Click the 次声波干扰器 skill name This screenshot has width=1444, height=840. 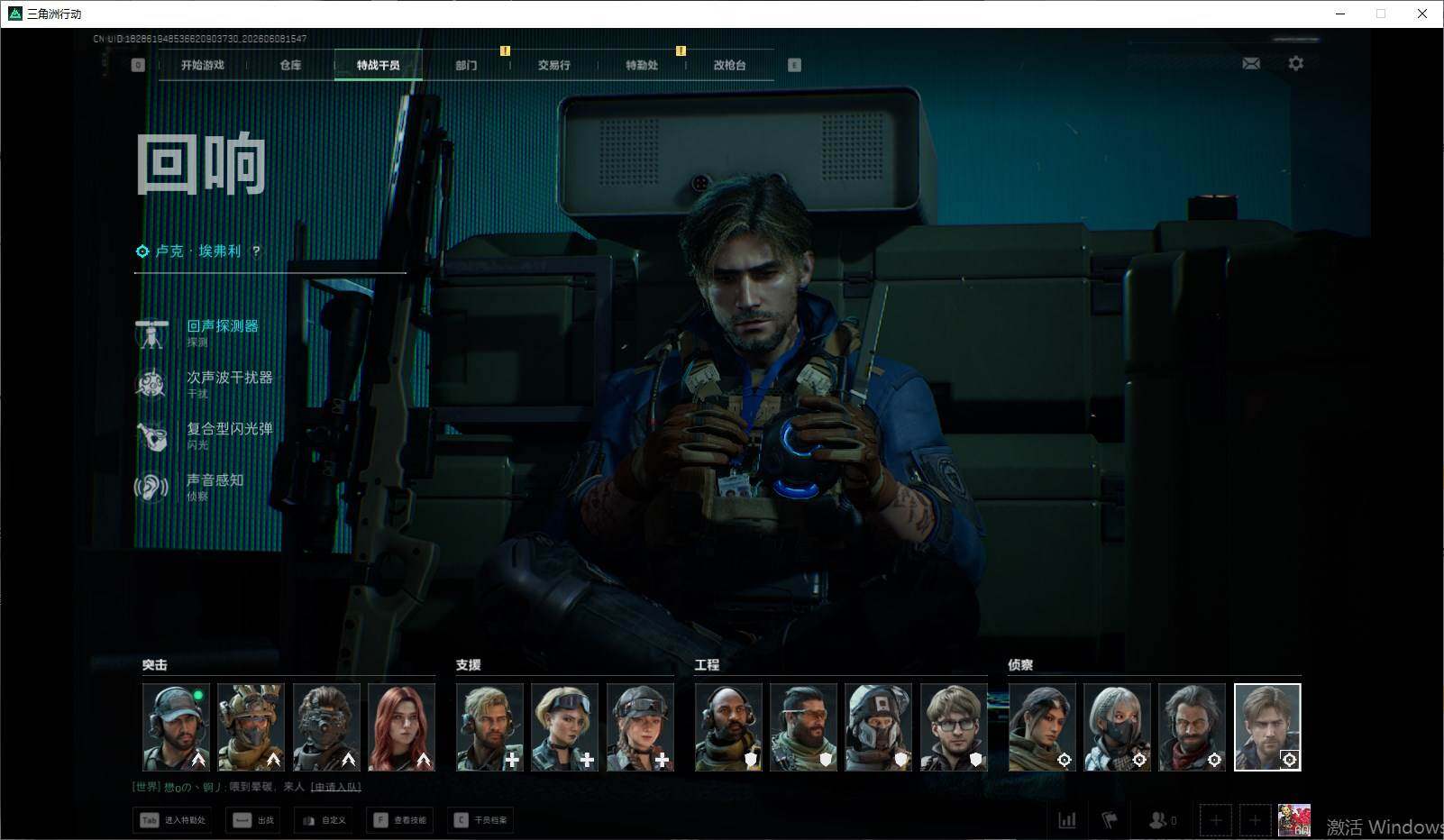(230, 378)
